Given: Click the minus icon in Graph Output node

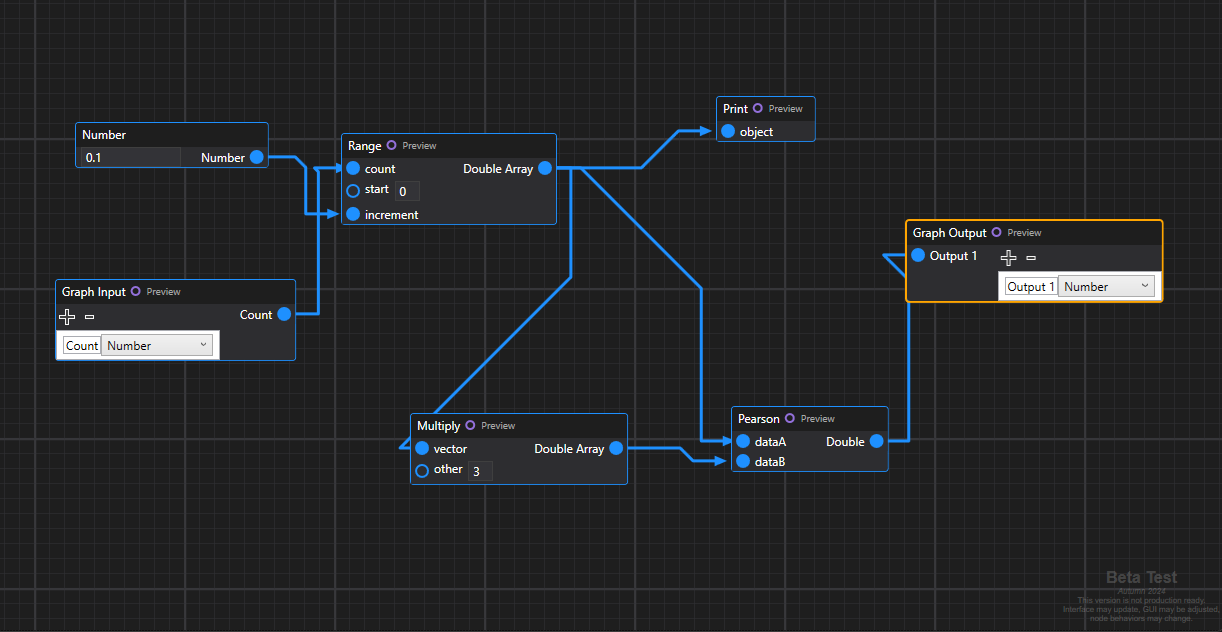Looking at the screenshot, I should [x=1031, y=257].
